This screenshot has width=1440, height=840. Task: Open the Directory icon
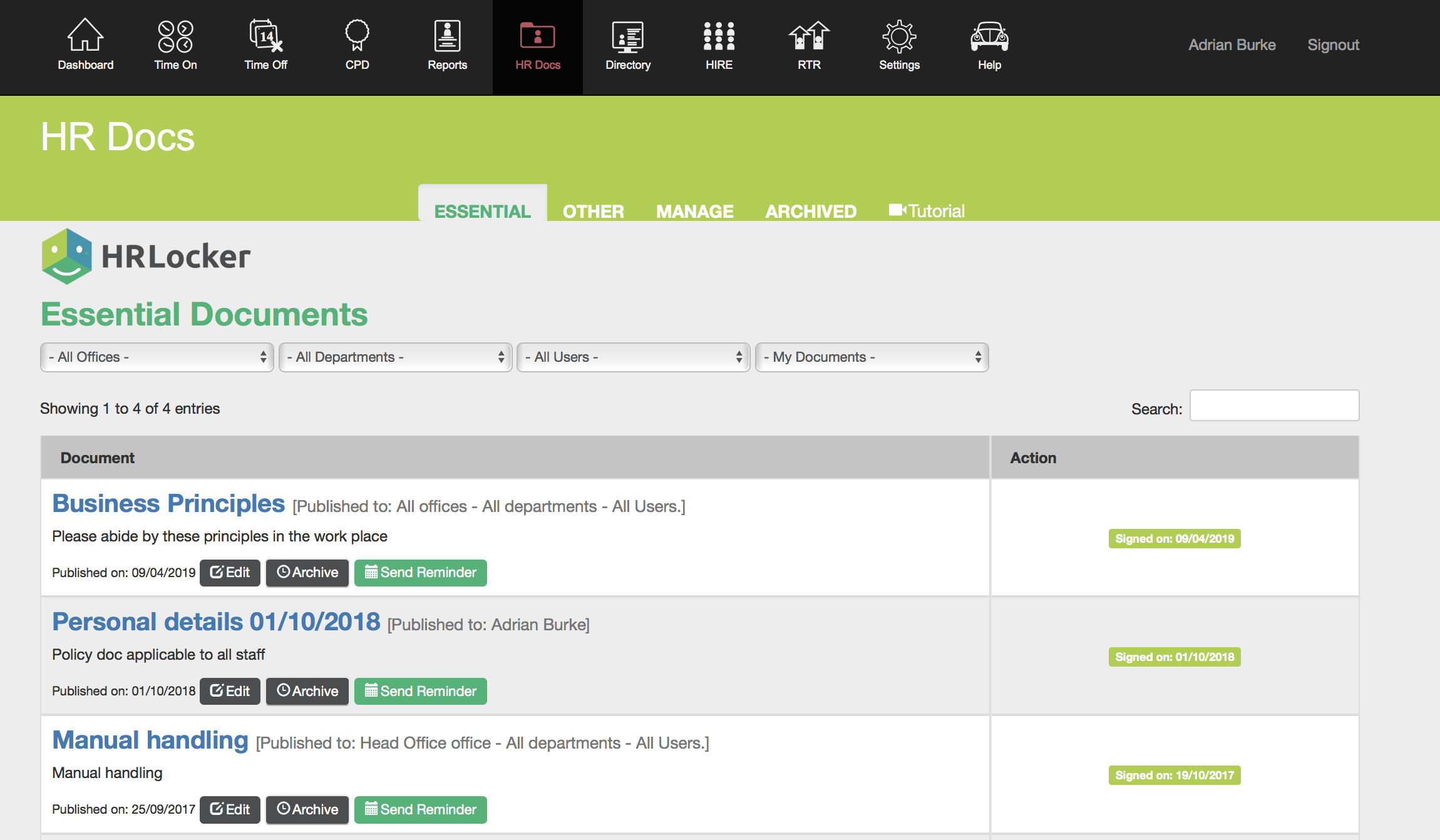point(628,36)
